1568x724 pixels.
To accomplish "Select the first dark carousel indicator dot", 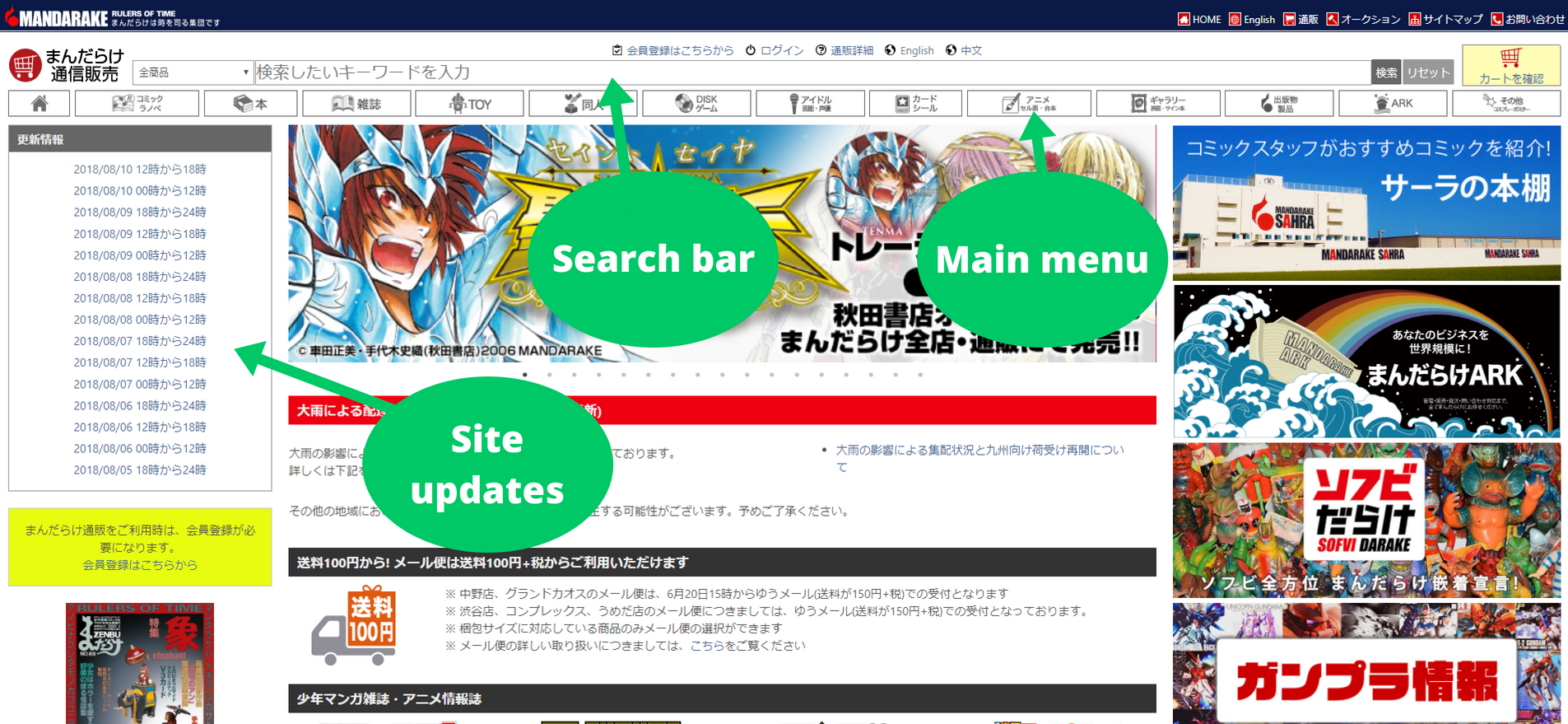I will click(525, 375).
